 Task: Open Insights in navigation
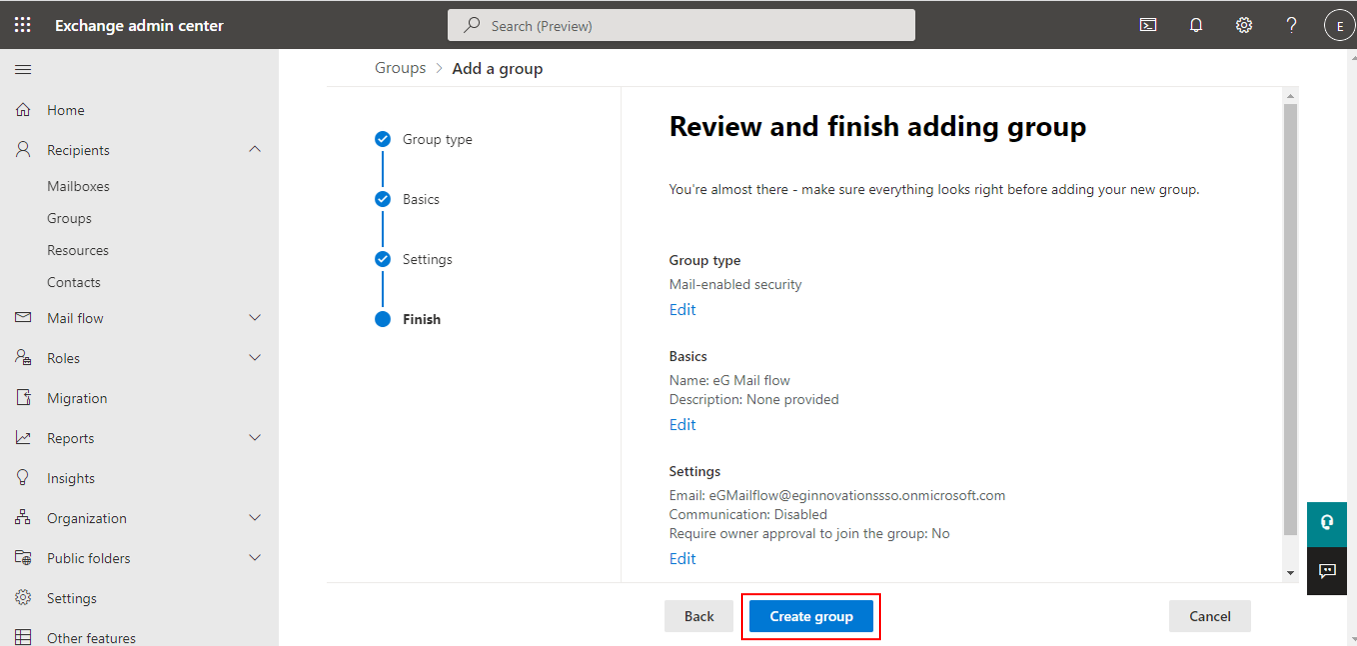71,478
